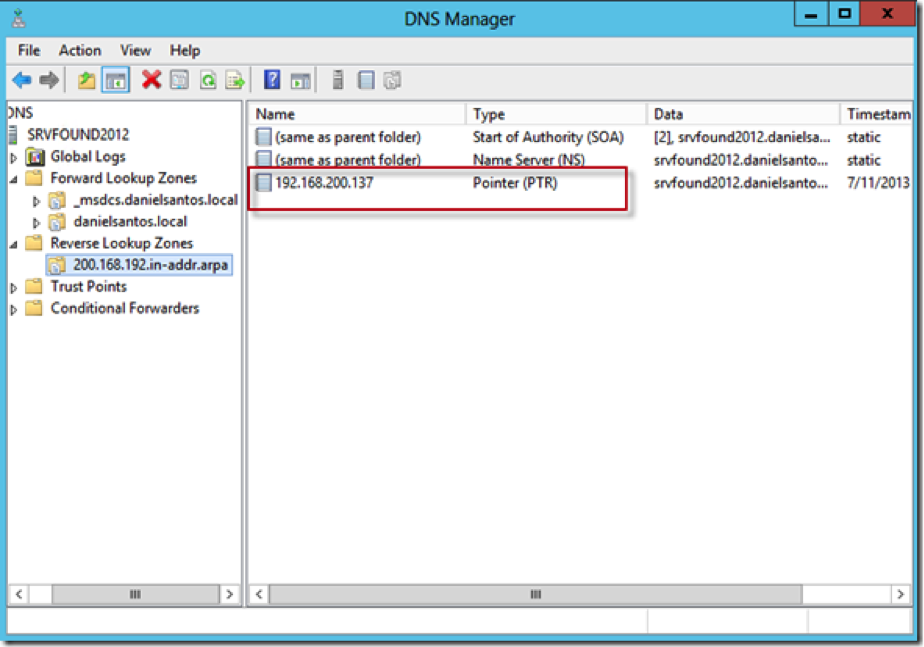Screen dimensions: 924x647
Task: Select the 192.168.200.137 record name
Action: coord(324,183)
